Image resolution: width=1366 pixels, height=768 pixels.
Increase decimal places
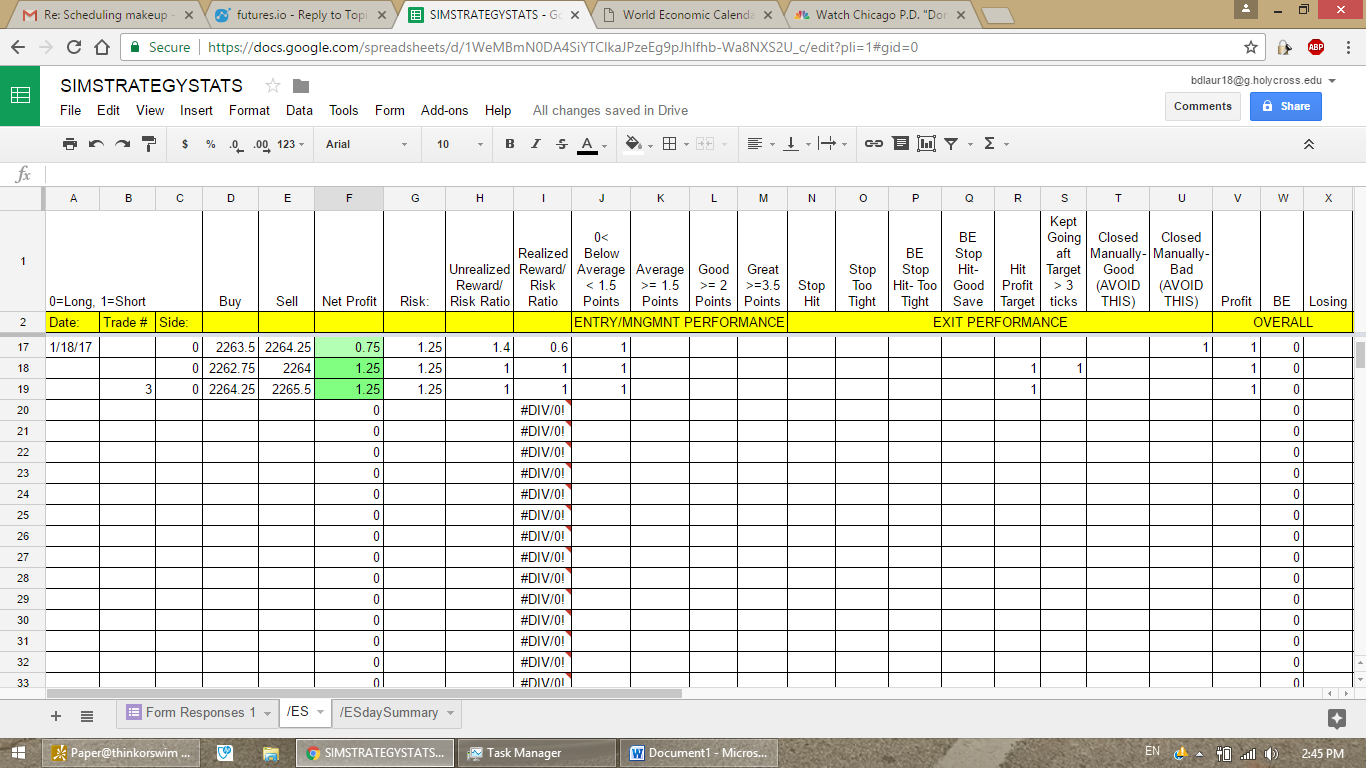click(261, 144)
